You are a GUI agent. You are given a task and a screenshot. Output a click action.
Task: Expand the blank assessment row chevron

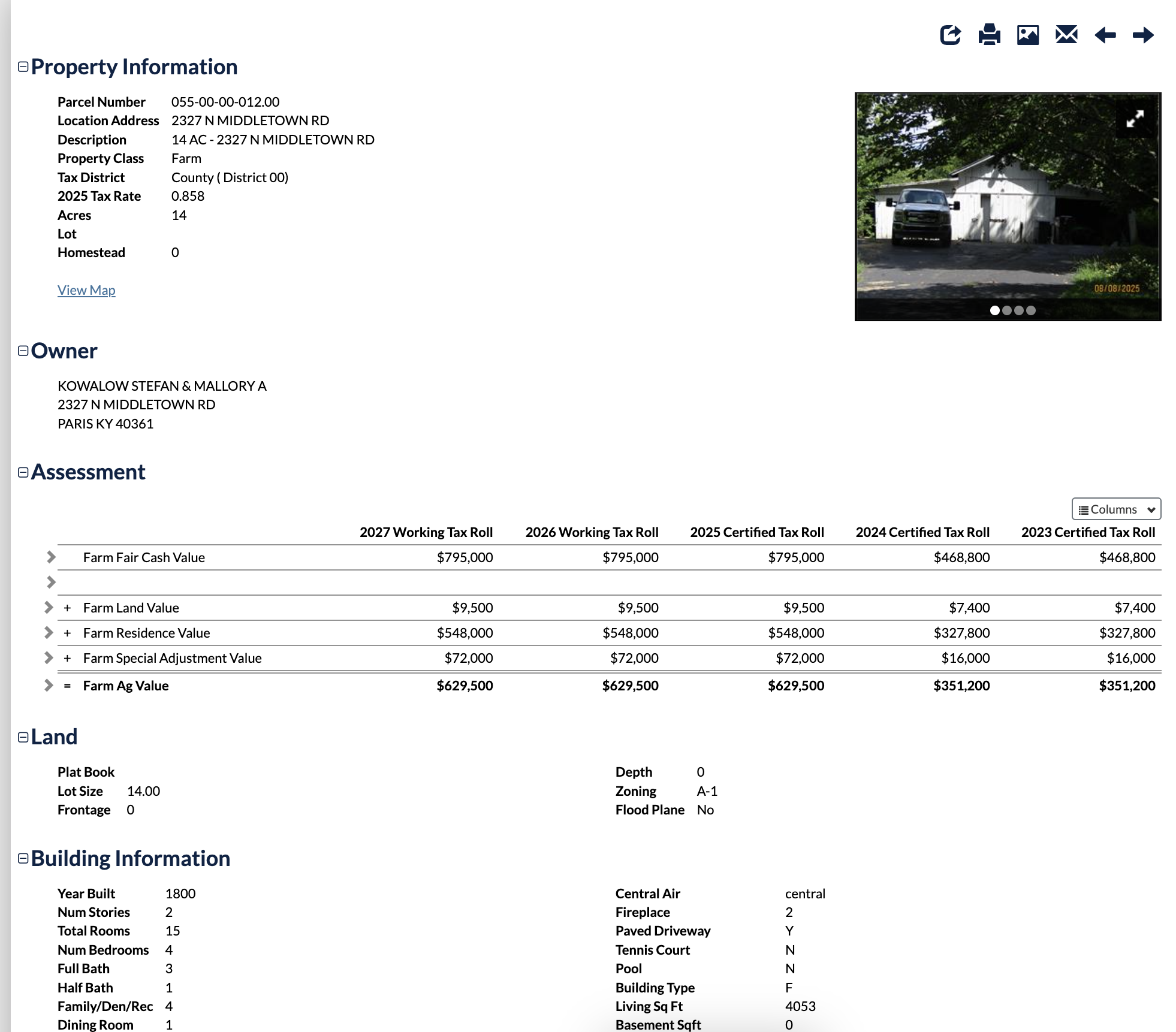(51, 582)
